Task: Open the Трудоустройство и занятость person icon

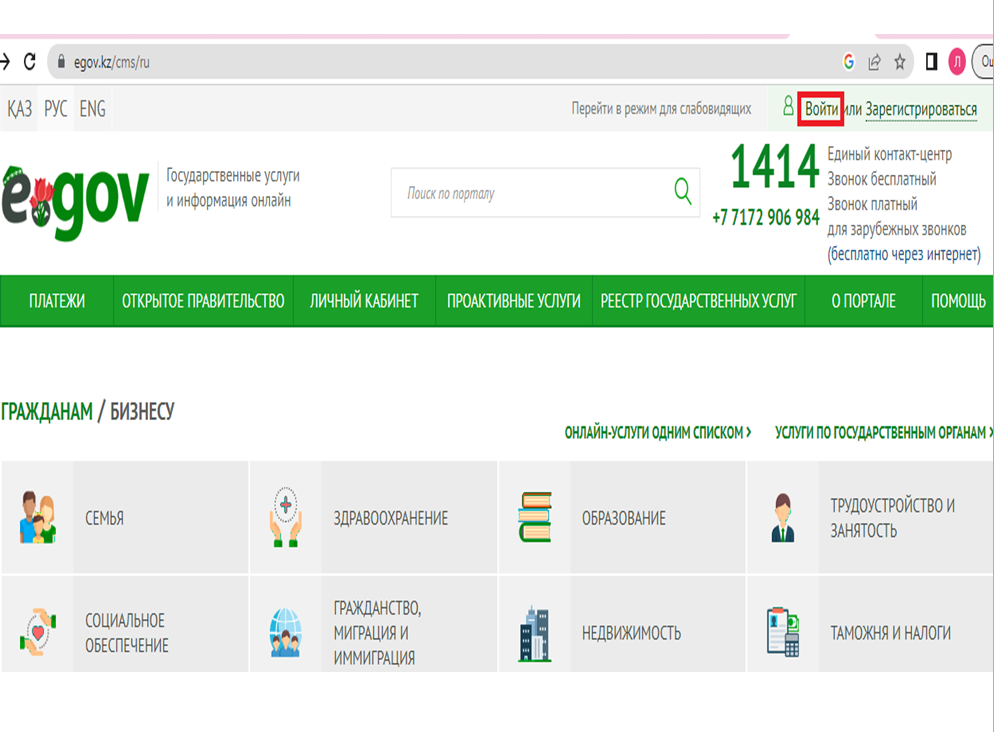Action: click(x=783, y=517)
